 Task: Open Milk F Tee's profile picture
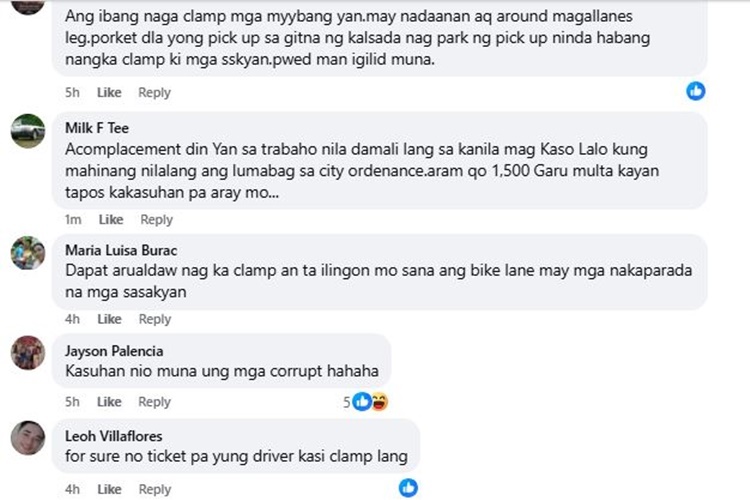[x=28, y=131]
